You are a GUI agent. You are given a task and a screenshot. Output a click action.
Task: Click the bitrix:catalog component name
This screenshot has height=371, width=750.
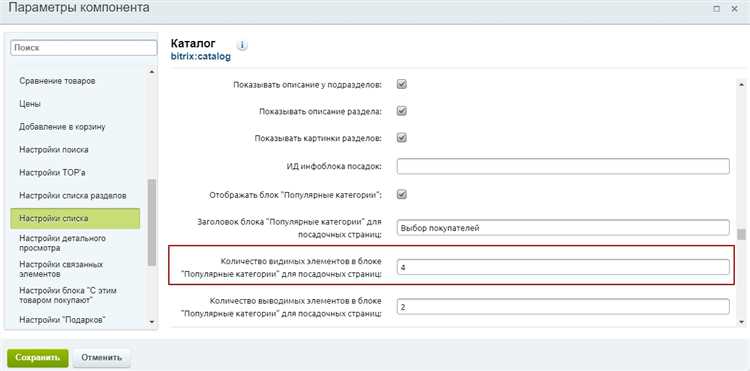pos(200,56)
